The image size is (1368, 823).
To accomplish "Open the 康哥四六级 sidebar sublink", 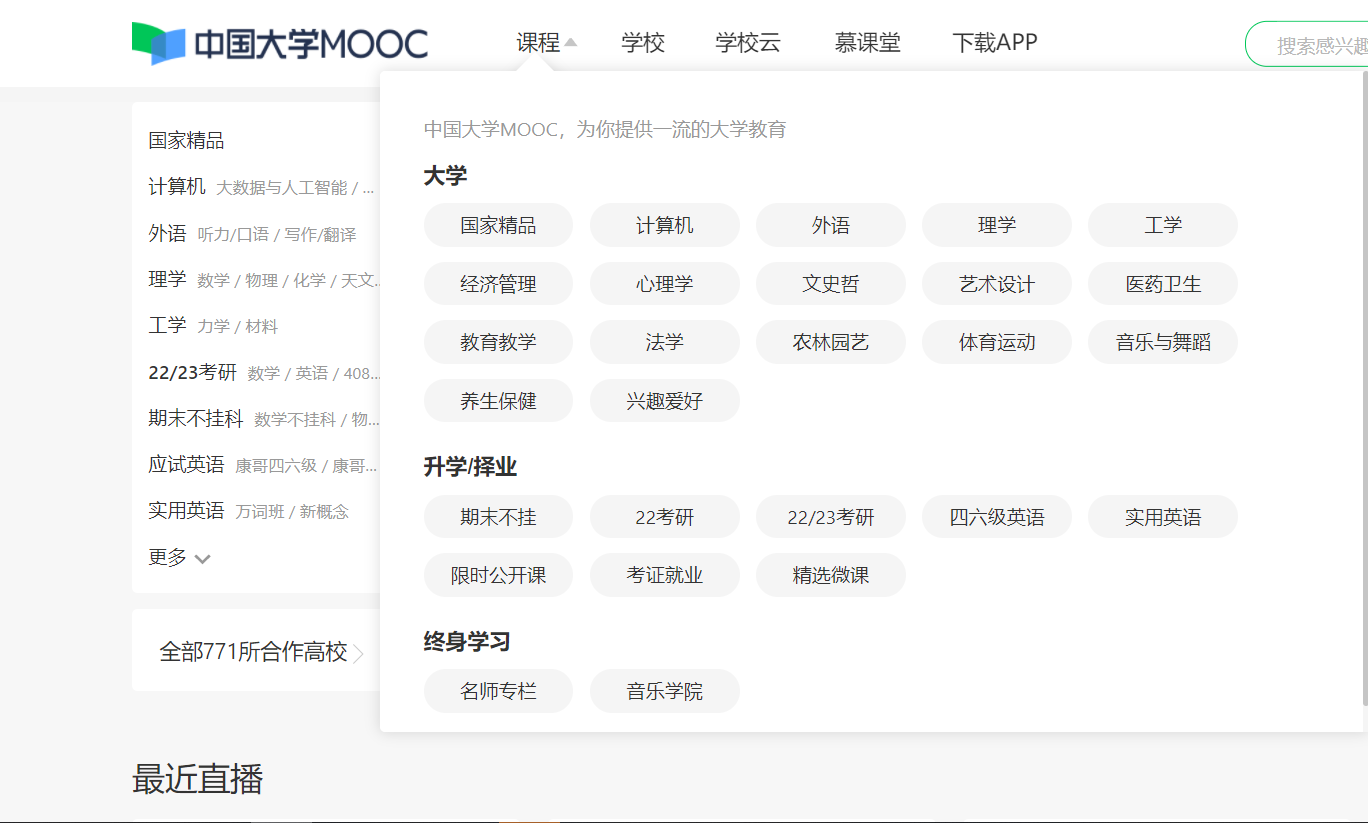I will [276, 465].
